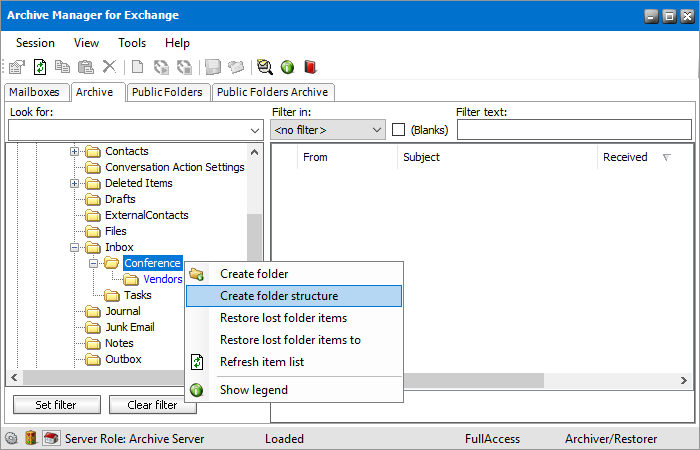700x450 pixels.
Task: Select the Notes folder
Action: coord(119,344)
